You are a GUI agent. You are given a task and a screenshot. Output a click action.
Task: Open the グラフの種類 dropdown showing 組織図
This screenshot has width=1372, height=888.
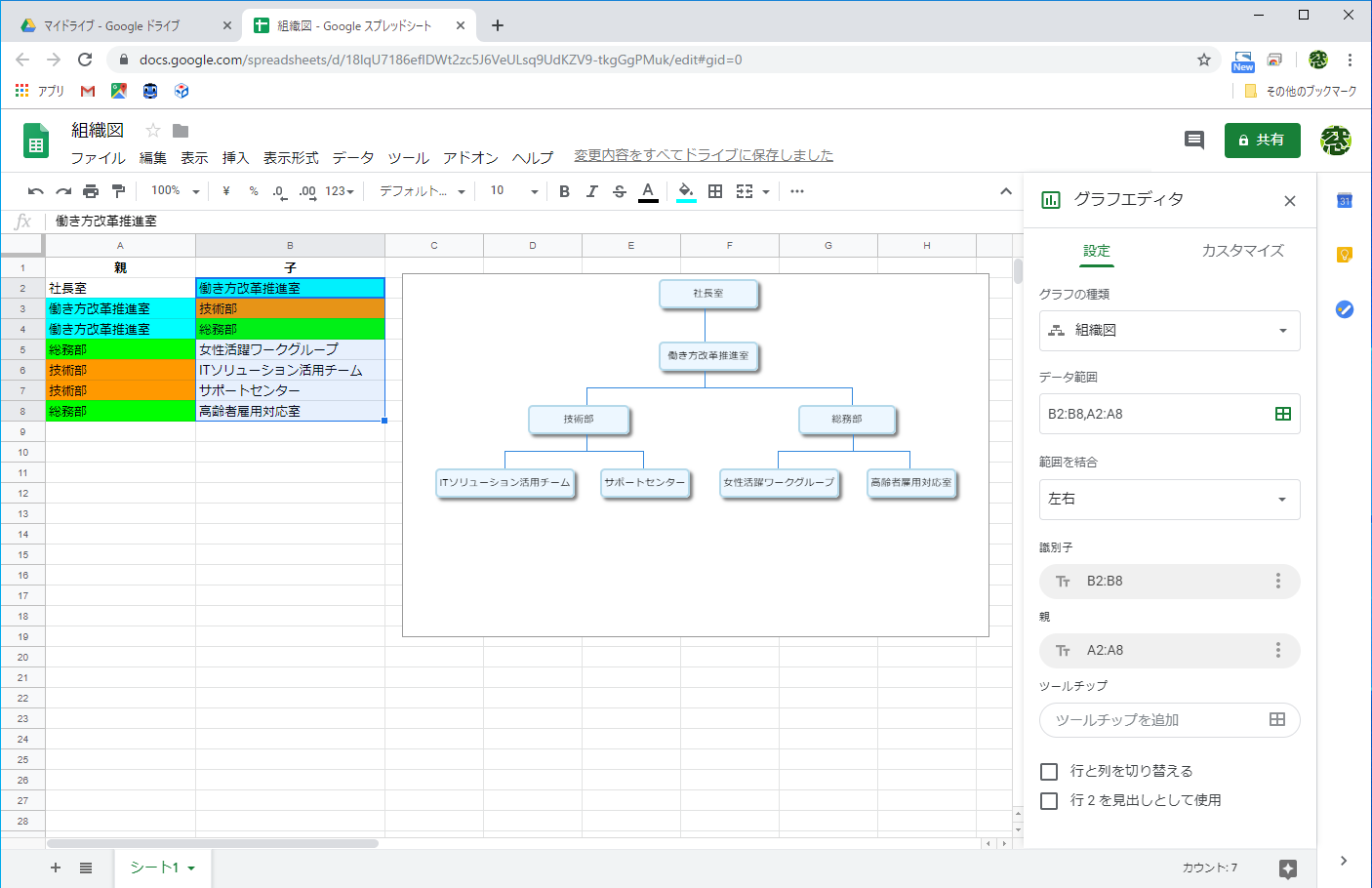click(1169, 331)
